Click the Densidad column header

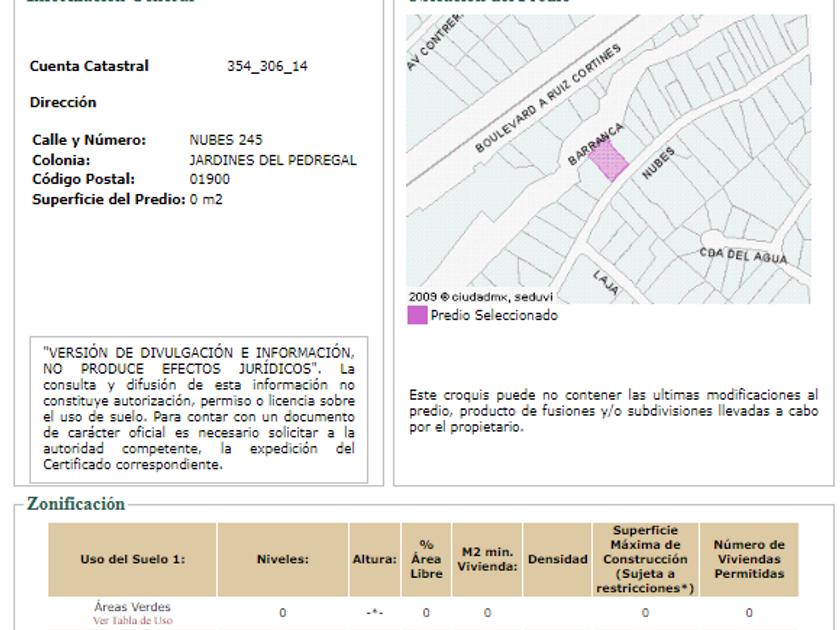tap(558, 559)
